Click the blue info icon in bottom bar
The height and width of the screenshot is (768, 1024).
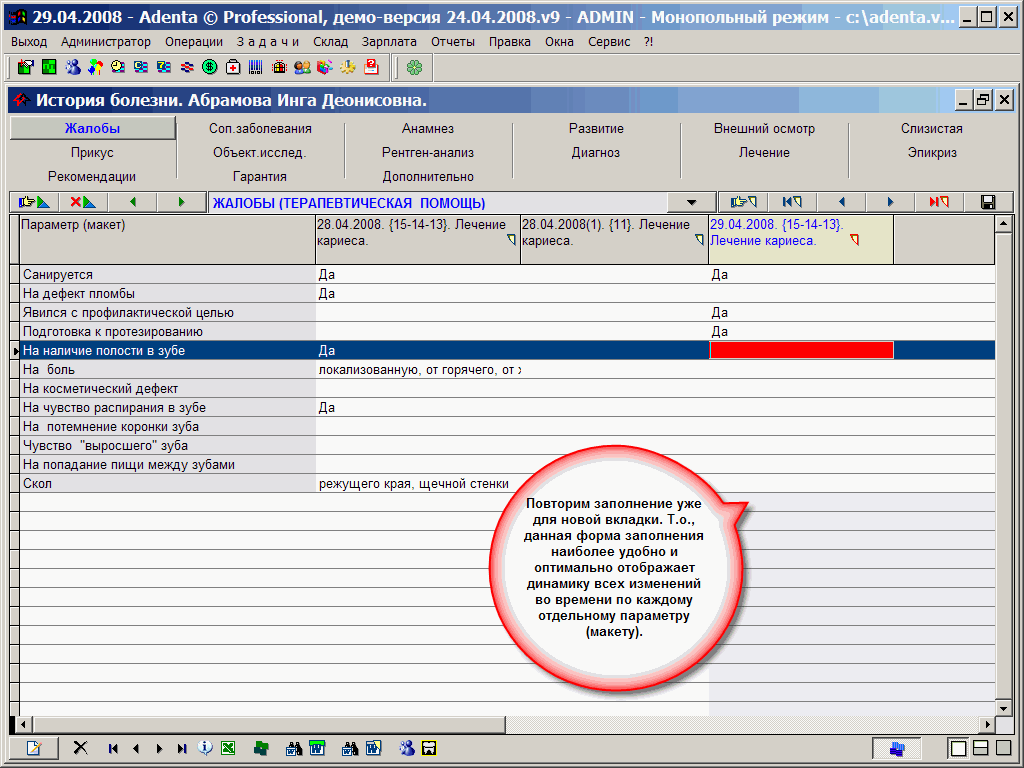[205, 748]
